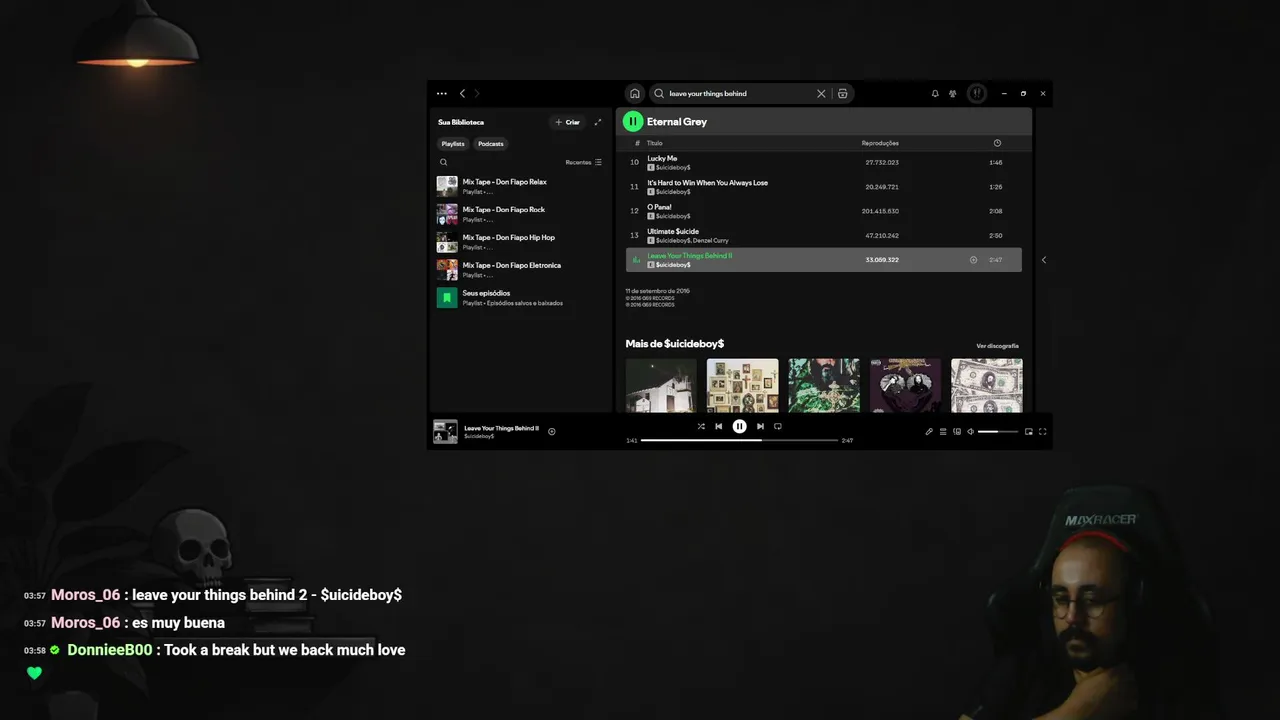Click the duration clock column header
This screenshot has width=1280, height=720.
point(997,143)
